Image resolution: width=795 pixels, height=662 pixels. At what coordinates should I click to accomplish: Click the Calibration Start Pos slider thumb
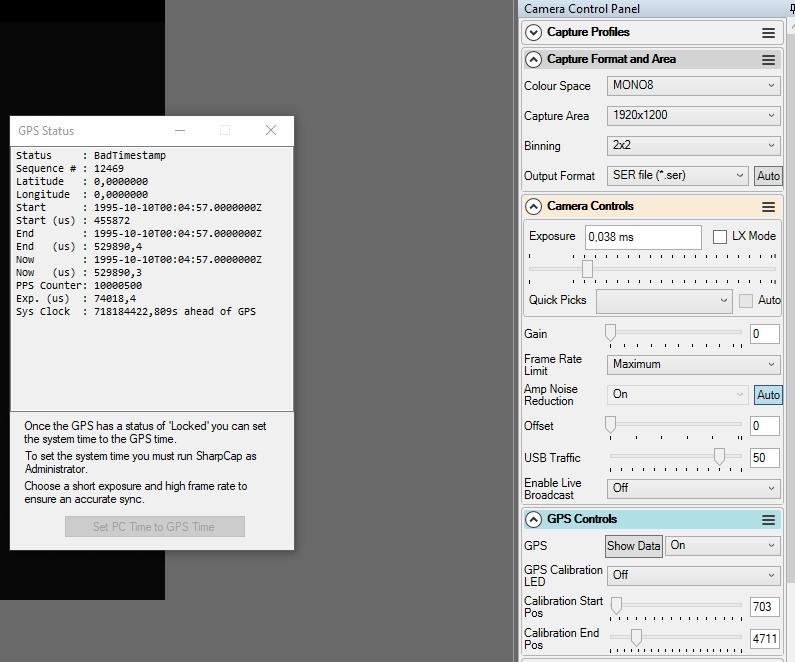click(x=616, y=605)
